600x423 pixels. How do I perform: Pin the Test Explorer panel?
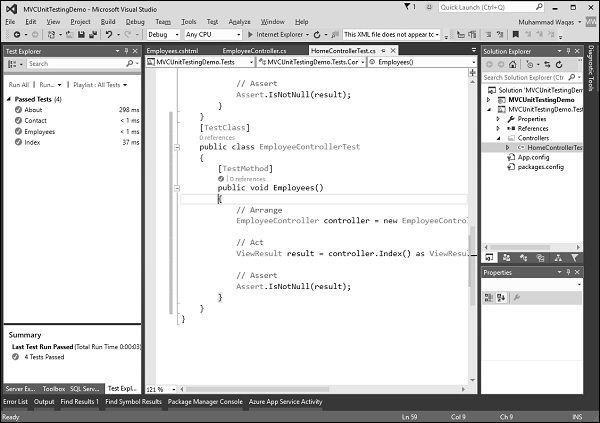[127, 51]
